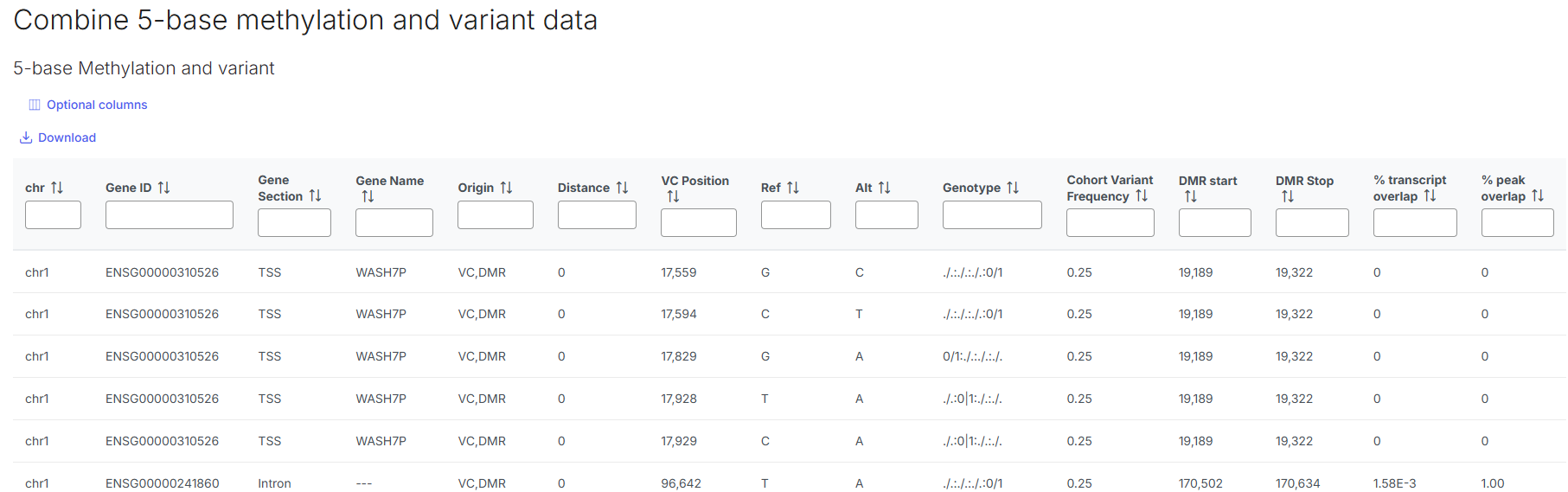Screen dimensions: 1568x492
Task: Sort rows by Distance arrows
Action: click(622, 188)
